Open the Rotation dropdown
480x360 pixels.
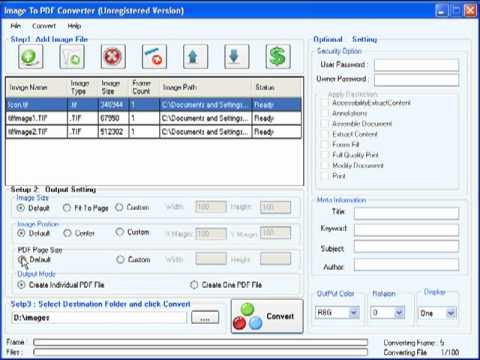(x=399, y=313)
